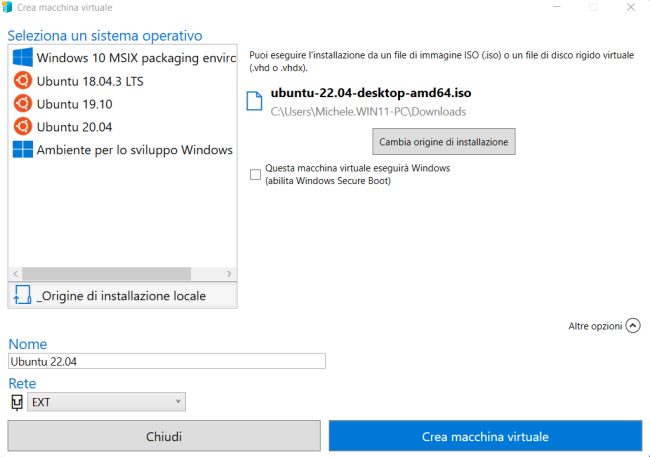The image size is (650, 457).
Task: Click the network adapter icon beside Rete dropdown
Action: pyautogui.click(x=17, y=402)
